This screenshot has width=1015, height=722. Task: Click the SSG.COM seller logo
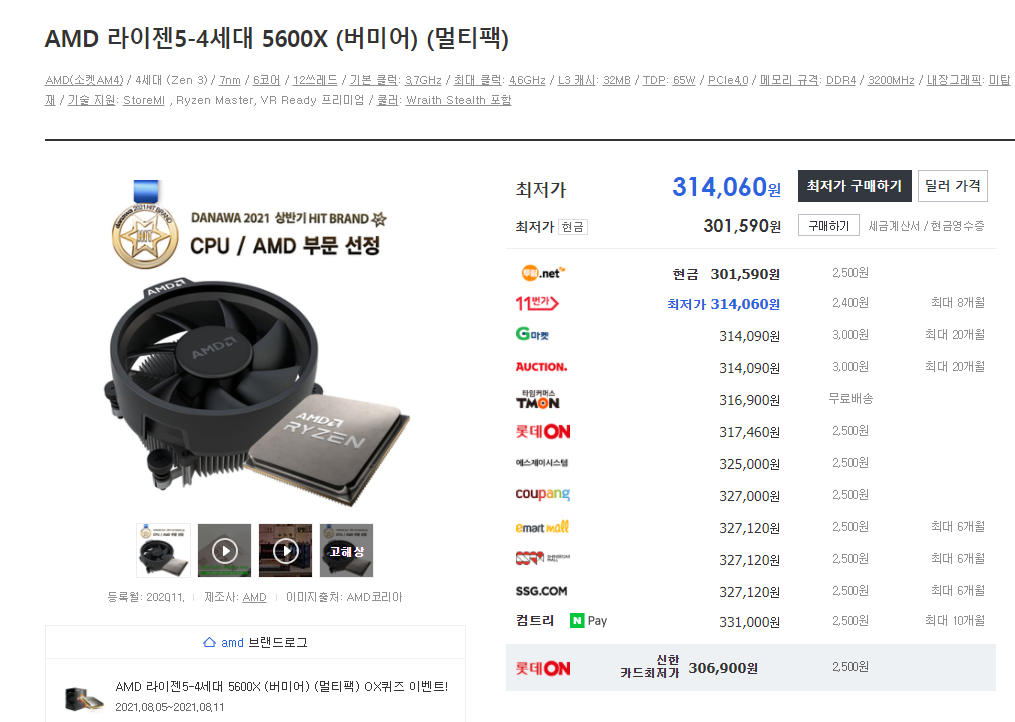click(541, 591)
